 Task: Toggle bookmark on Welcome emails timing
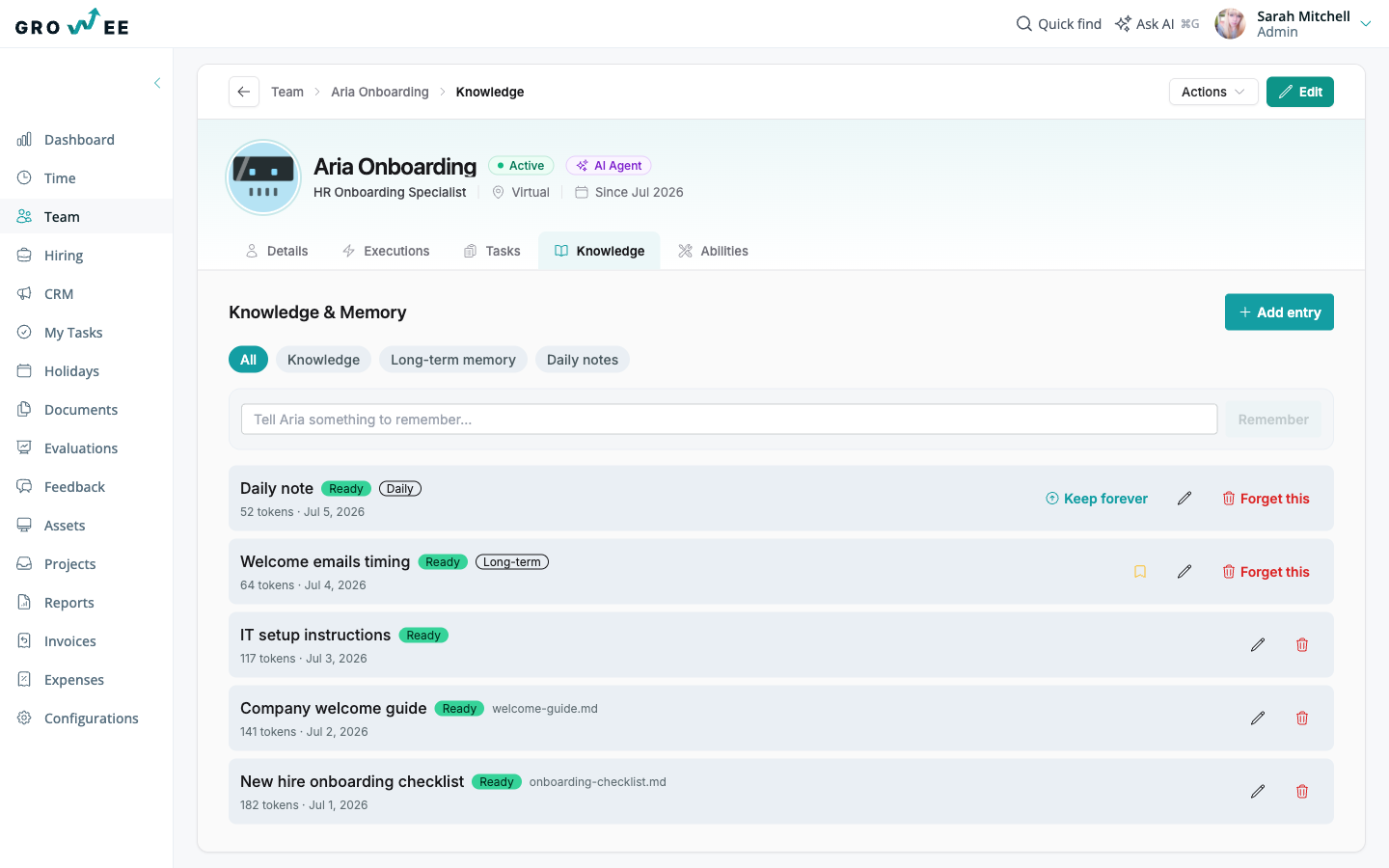coord(1140,572)
